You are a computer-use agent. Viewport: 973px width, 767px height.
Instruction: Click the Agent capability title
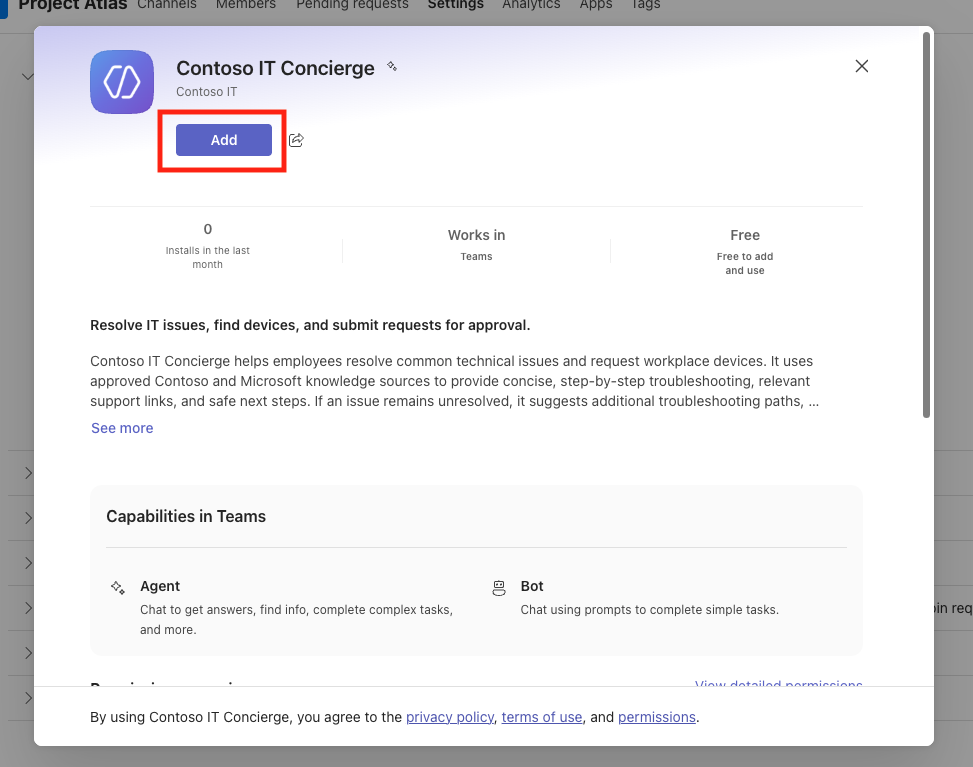click(160, 586)
